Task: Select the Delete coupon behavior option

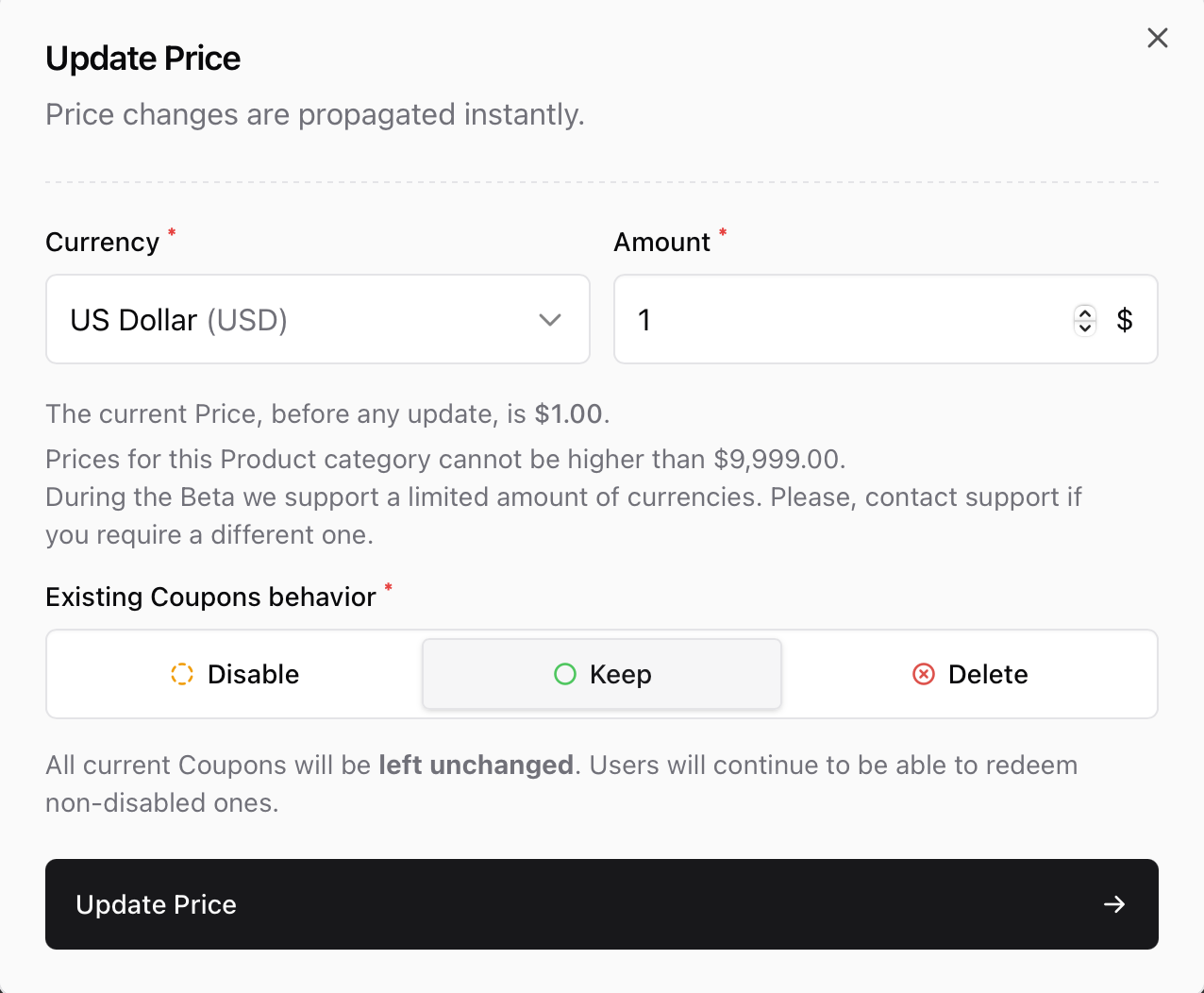Action: 970,674
